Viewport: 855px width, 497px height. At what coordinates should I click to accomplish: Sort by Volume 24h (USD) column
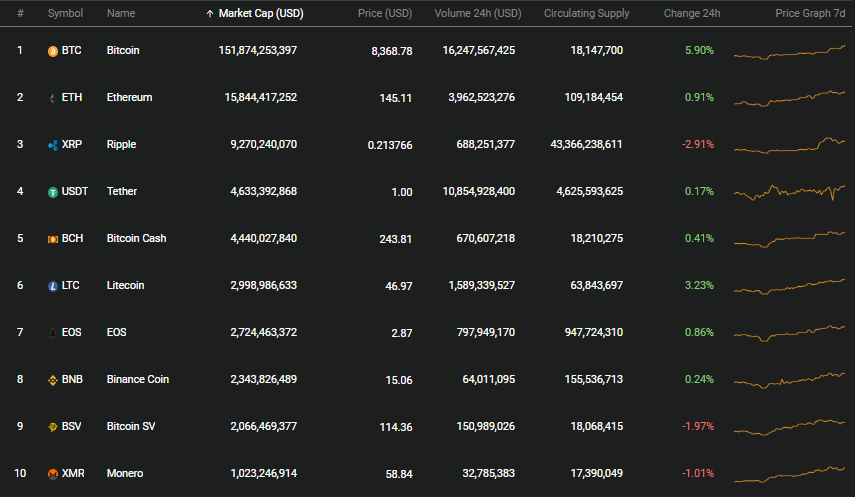(x=478, y=13)
